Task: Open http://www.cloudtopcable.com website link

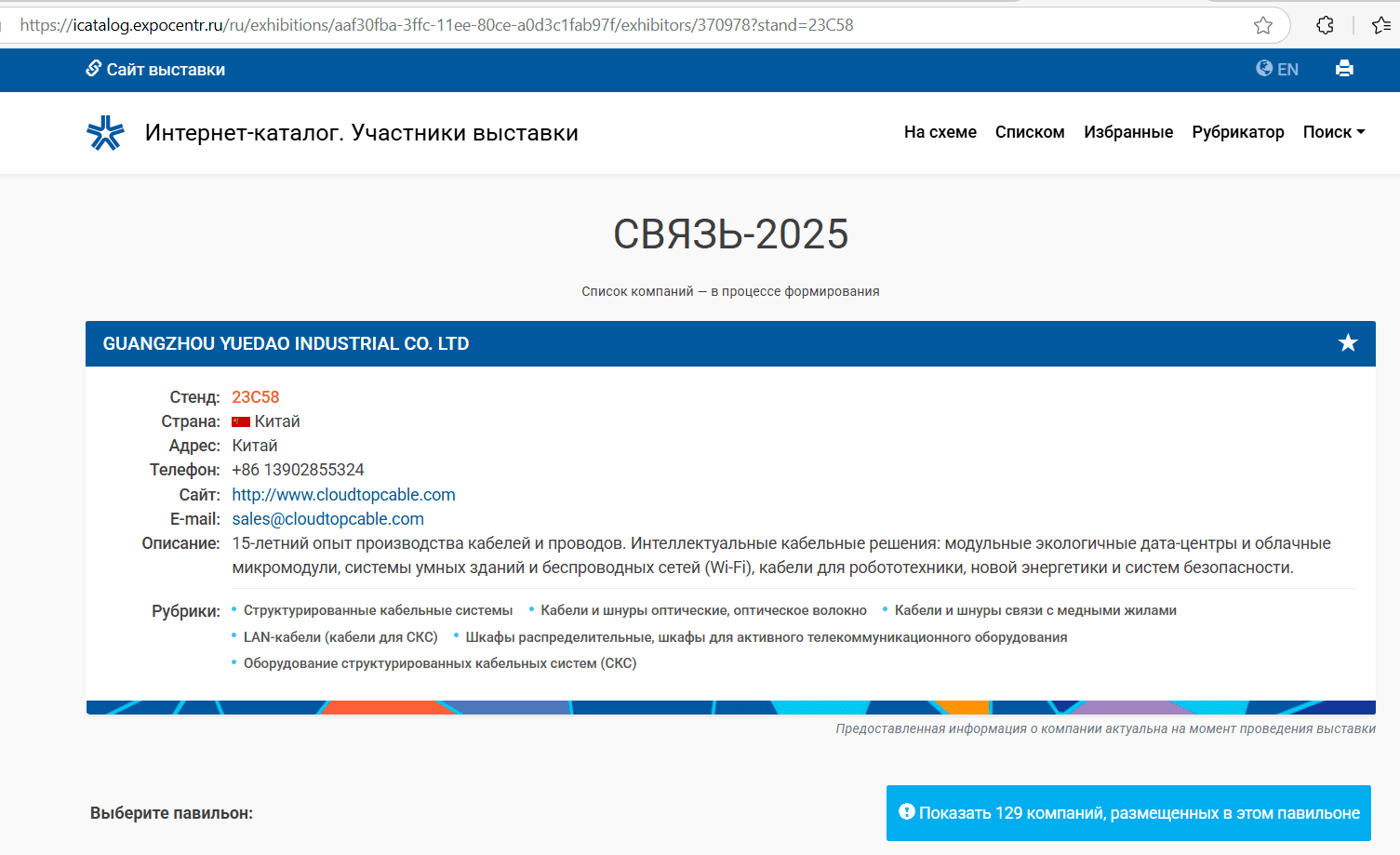Action: (343, 495)
